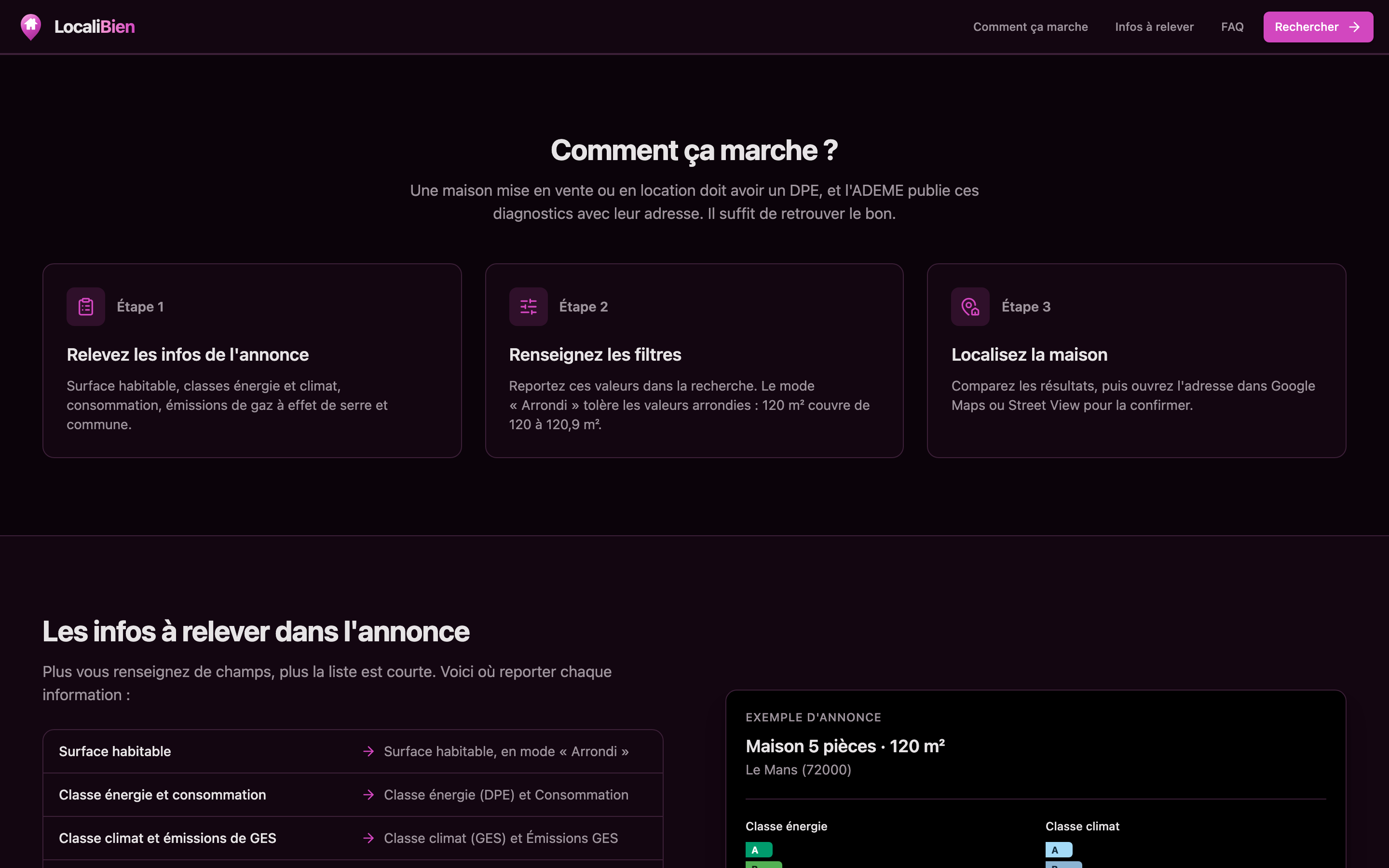Click the Le Mans (72000) location text
The height and width of the screenshot is (868, 1389).
click(x=798, y=770)
